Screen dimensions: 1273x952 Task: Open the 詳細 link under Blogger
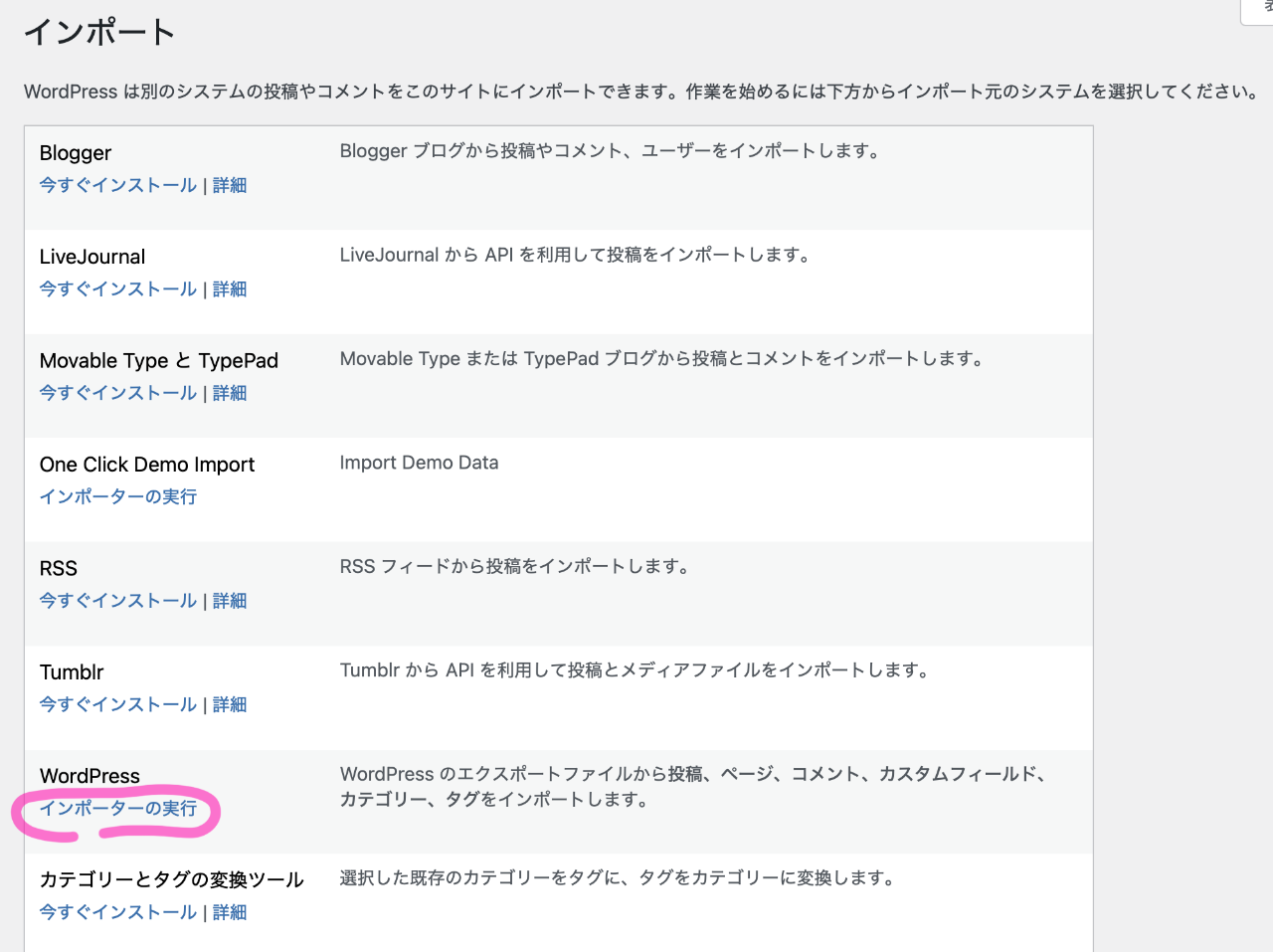pyautogui.click(x=230, y=186)
